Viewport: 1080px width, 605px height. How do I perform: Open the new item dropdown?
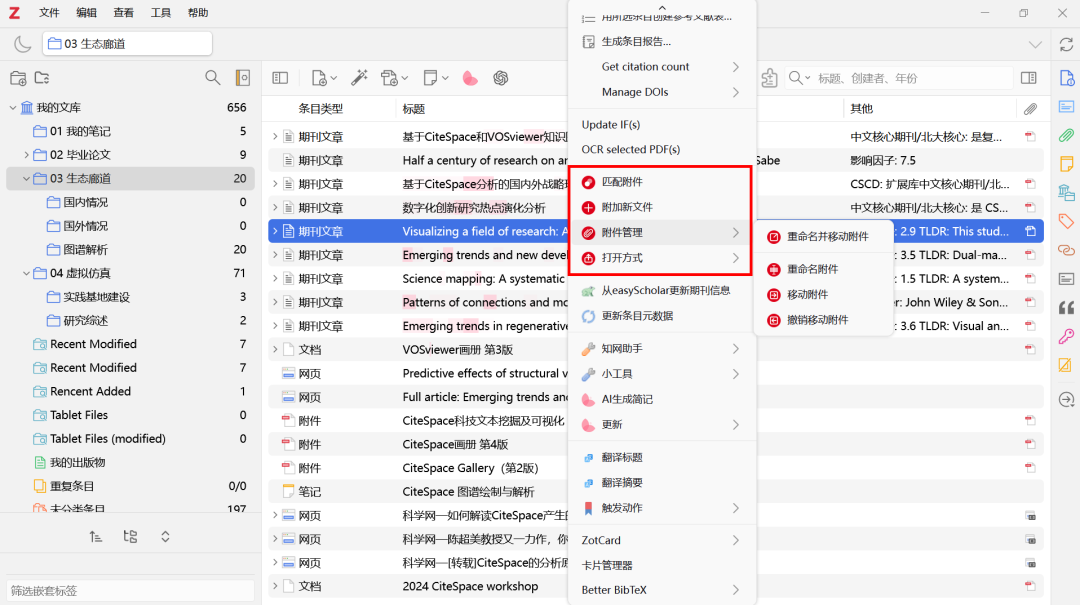click(324, 78)
